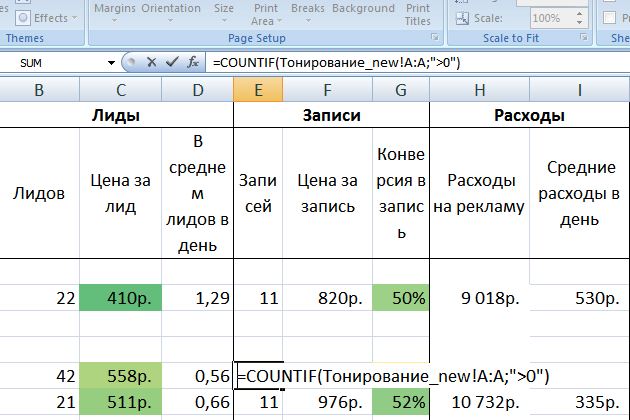Click the in-cell COUNTIF formula being edited

[393, 376]
